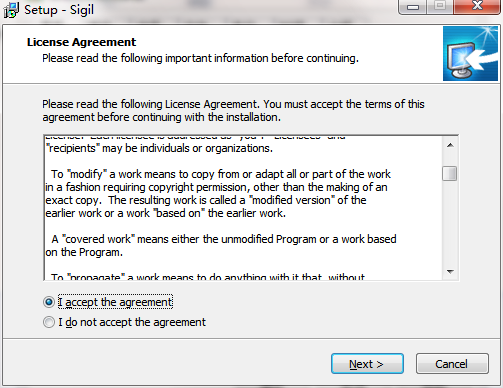Click the Sigil setup icon in title bar
The image size is (503, 388).
tap(10, 10)
